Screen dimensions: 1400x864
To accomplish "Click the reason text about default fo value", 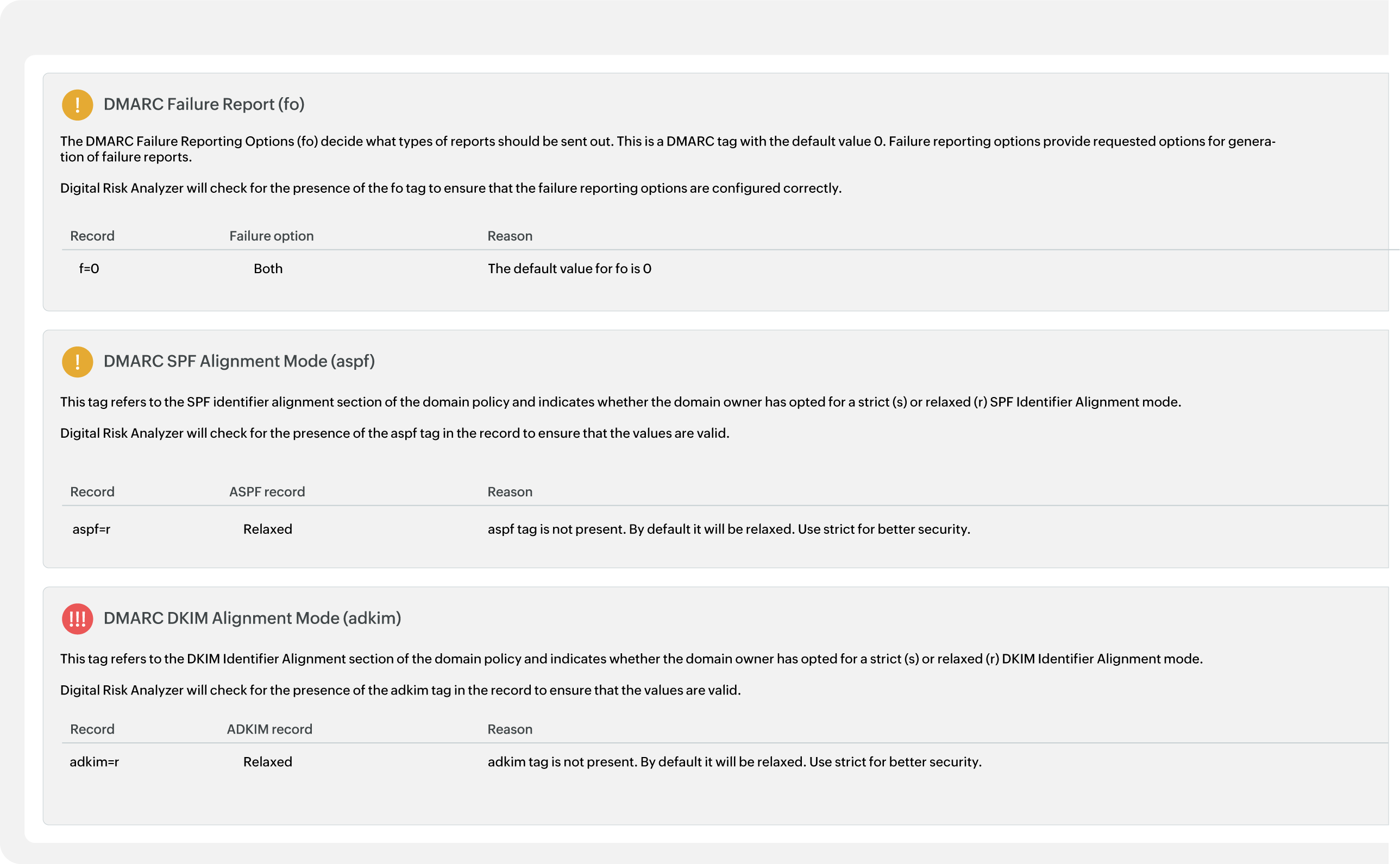I will click(x=569, y=269).
